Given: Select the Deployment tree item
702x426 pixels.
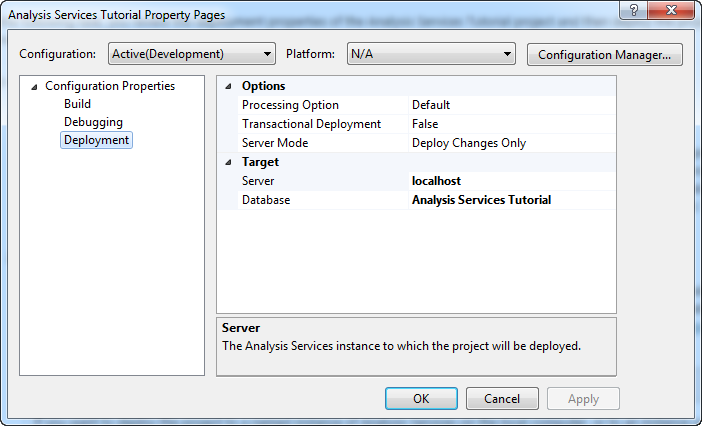Looking at the screenshot, I should 96,140.
